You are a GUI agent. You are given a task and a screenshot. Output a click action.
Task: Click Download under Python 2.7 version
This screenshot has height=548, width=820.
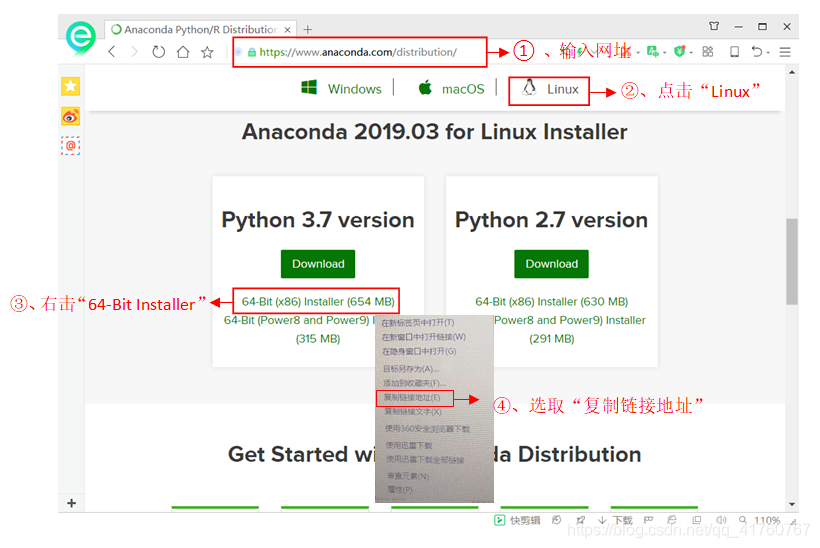[x=551, y=264]
